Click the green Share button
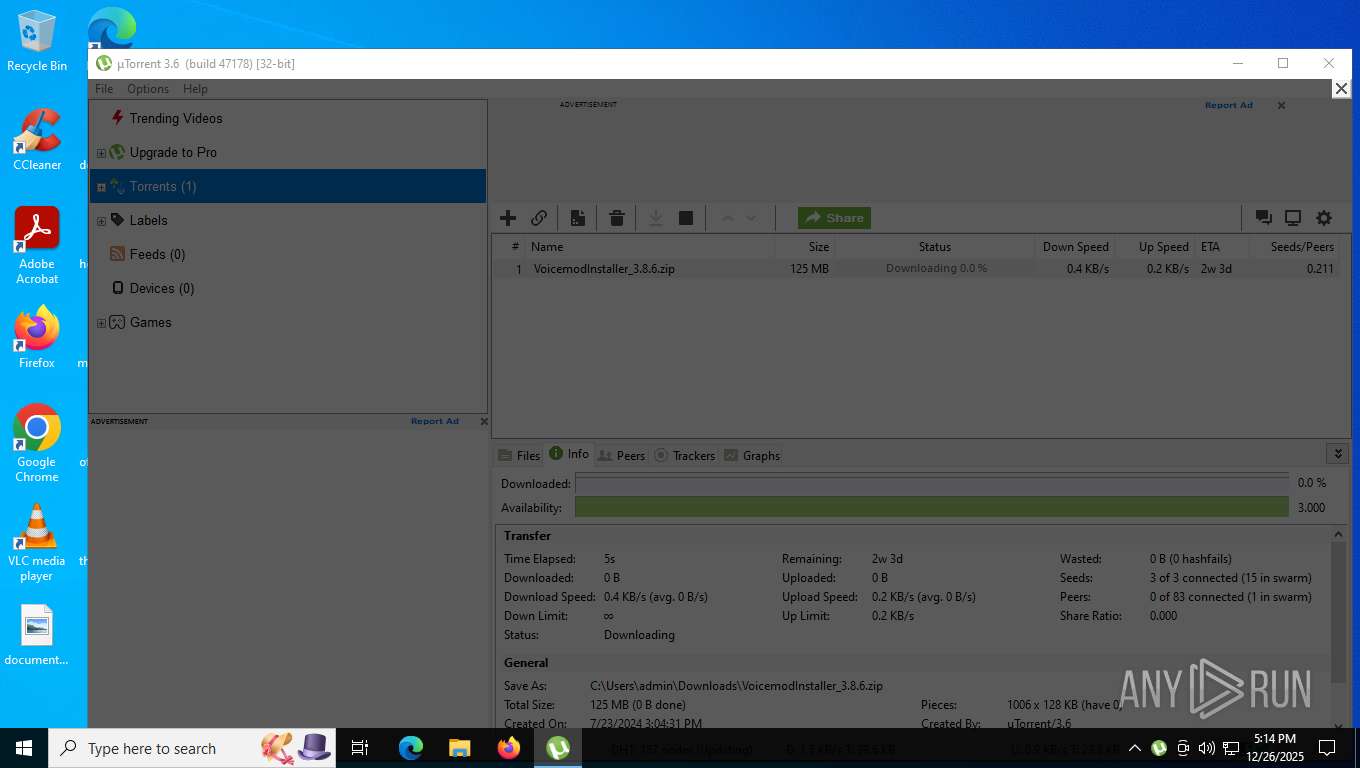 click(x=834, y=218)
